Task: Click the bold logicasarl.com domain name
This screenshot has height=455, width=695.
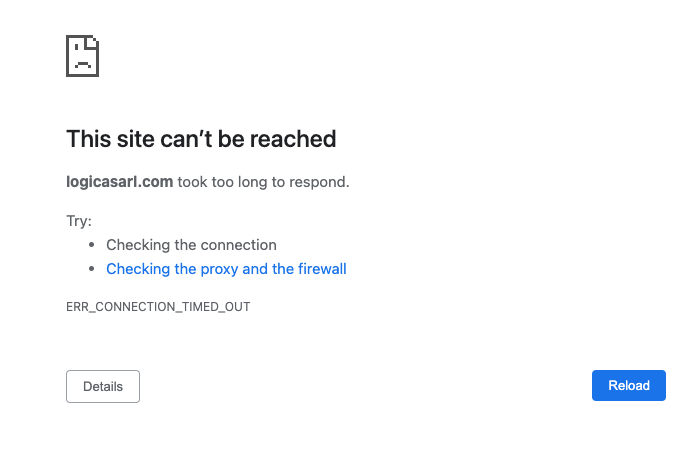Action: tap(119, 182)
